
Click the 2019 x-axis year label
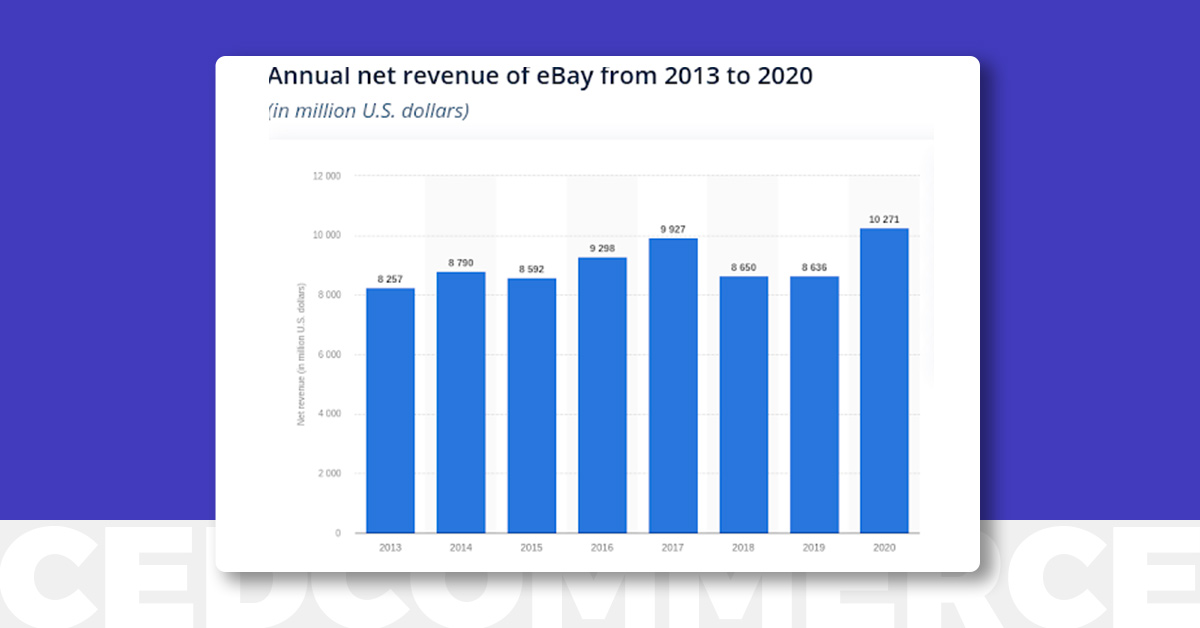click(814, 548)
